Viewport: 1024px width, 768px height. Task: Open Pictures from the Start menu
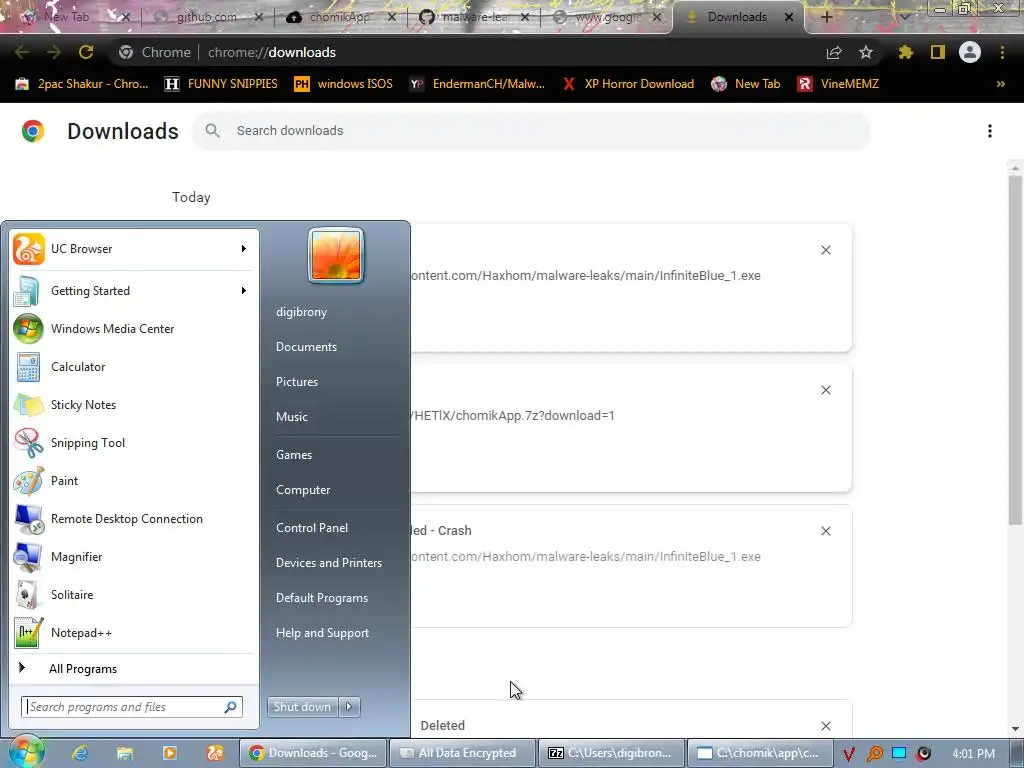click(x=296, y=382)
